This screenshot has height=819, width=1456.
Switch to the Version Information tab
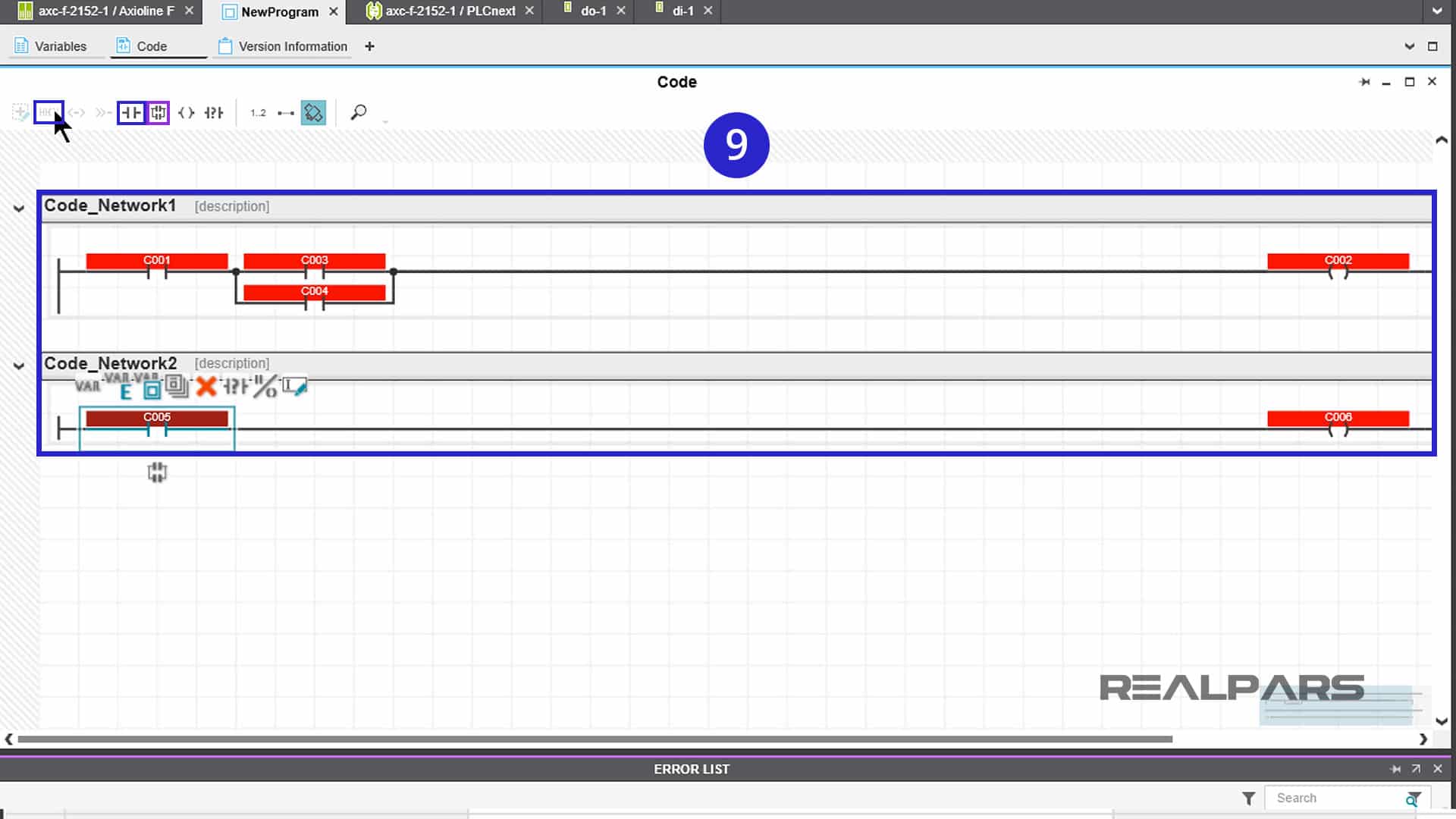click(293, 46)
